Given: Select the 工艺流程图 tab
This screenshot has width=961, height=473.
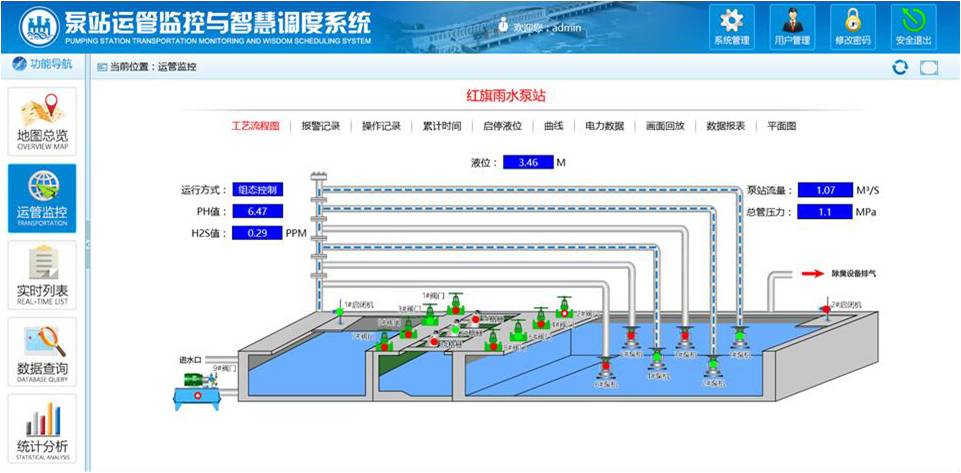Looking at the screenshot, I should pos(255,126).
